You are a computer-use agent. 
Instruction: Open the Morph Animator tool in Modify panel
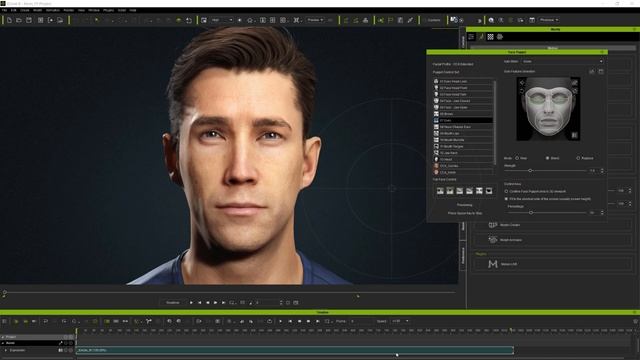pyautogui.click(x=553, y=240)
